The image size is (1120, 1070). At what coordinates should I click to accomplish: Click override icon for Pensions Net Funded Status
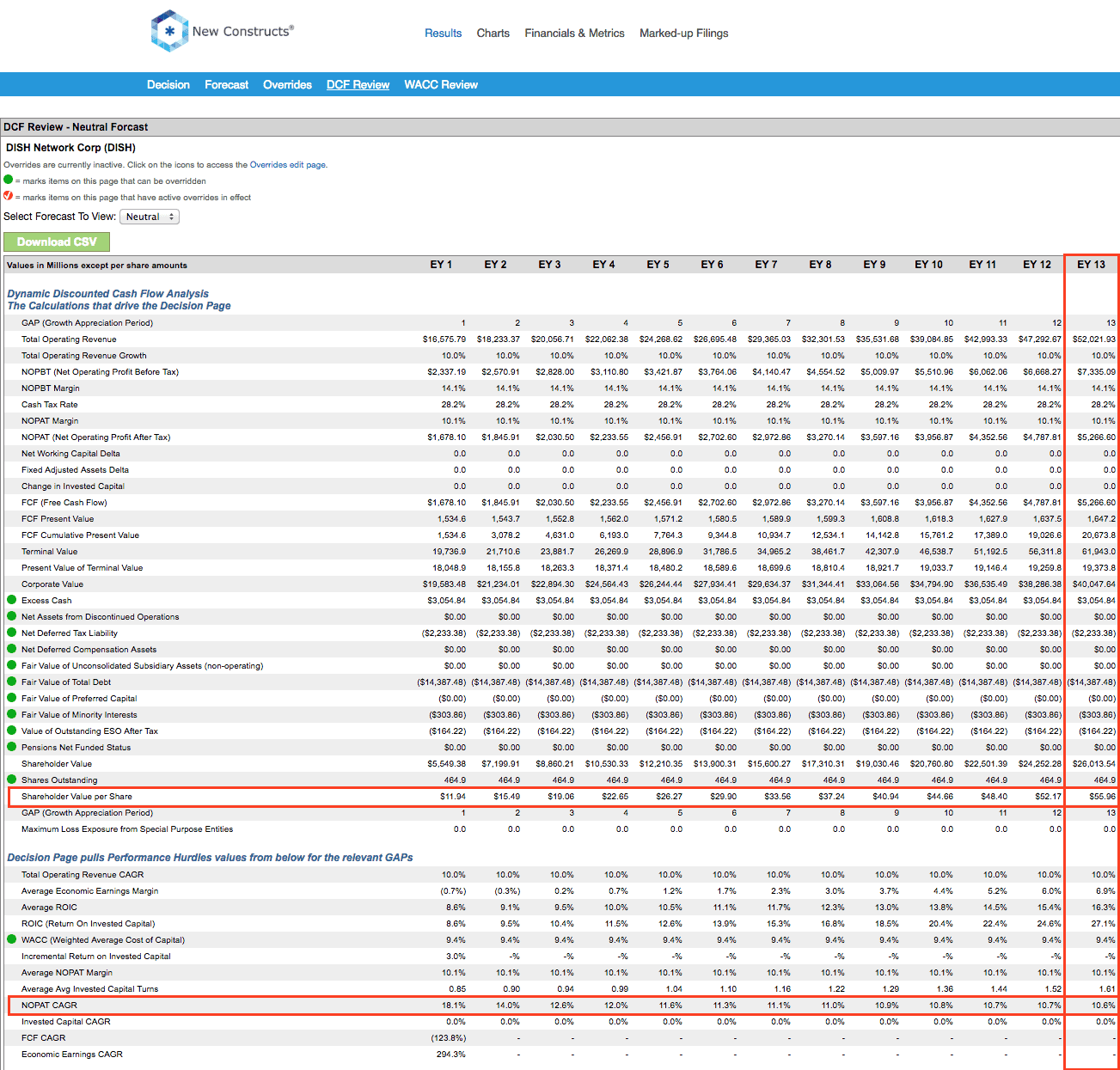[x=12, y=747]
